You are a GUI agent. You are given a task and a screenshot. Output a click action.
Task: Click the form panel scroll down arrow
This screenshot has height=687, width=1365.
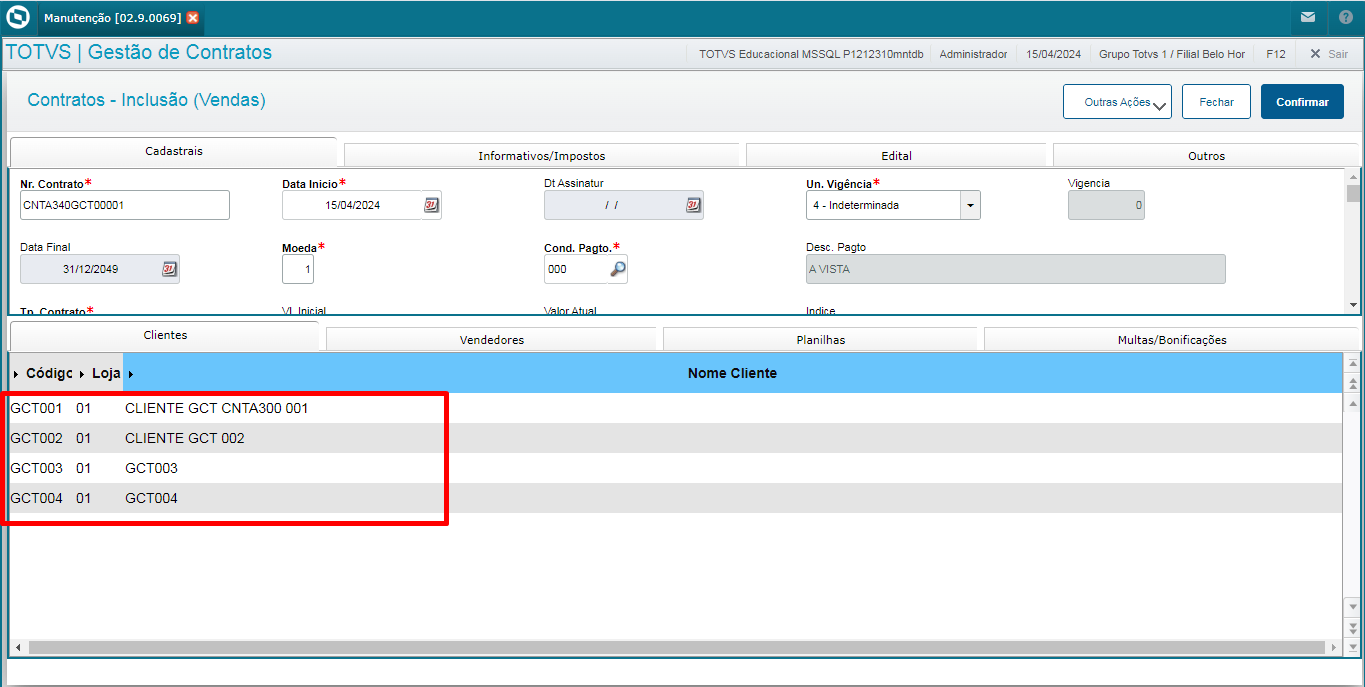click(x=1353, y=305)
